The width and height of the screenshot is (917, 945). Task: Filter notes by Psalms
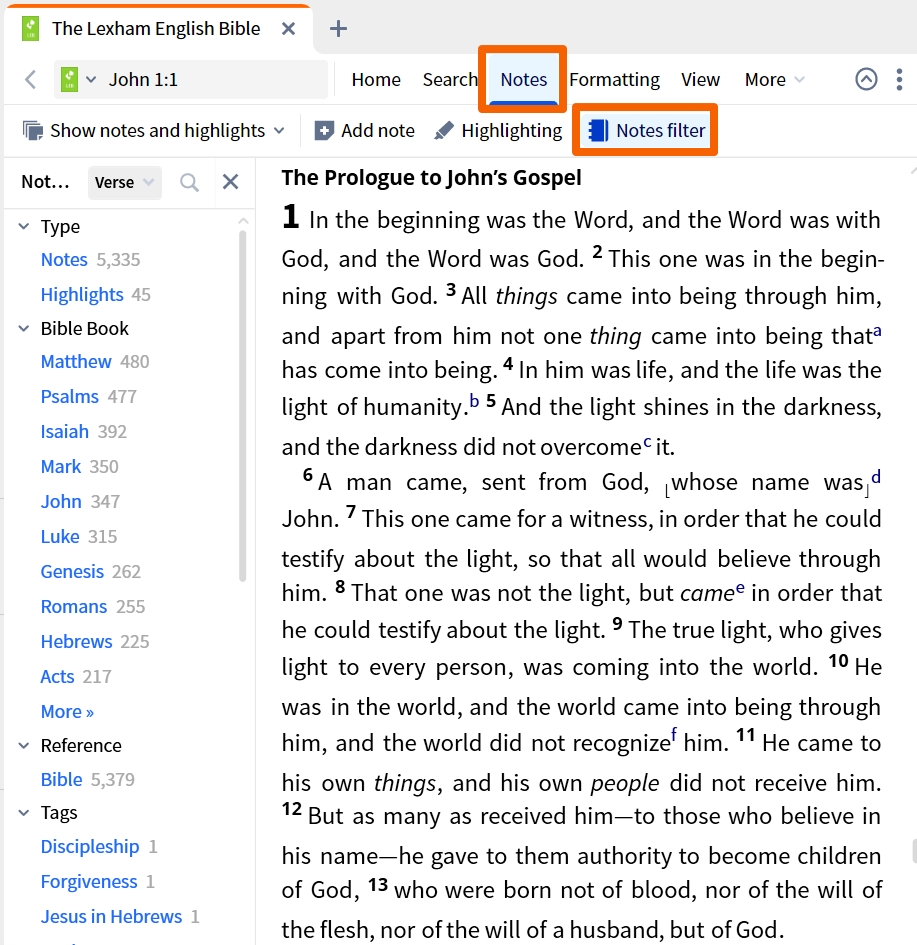[89, 397]
